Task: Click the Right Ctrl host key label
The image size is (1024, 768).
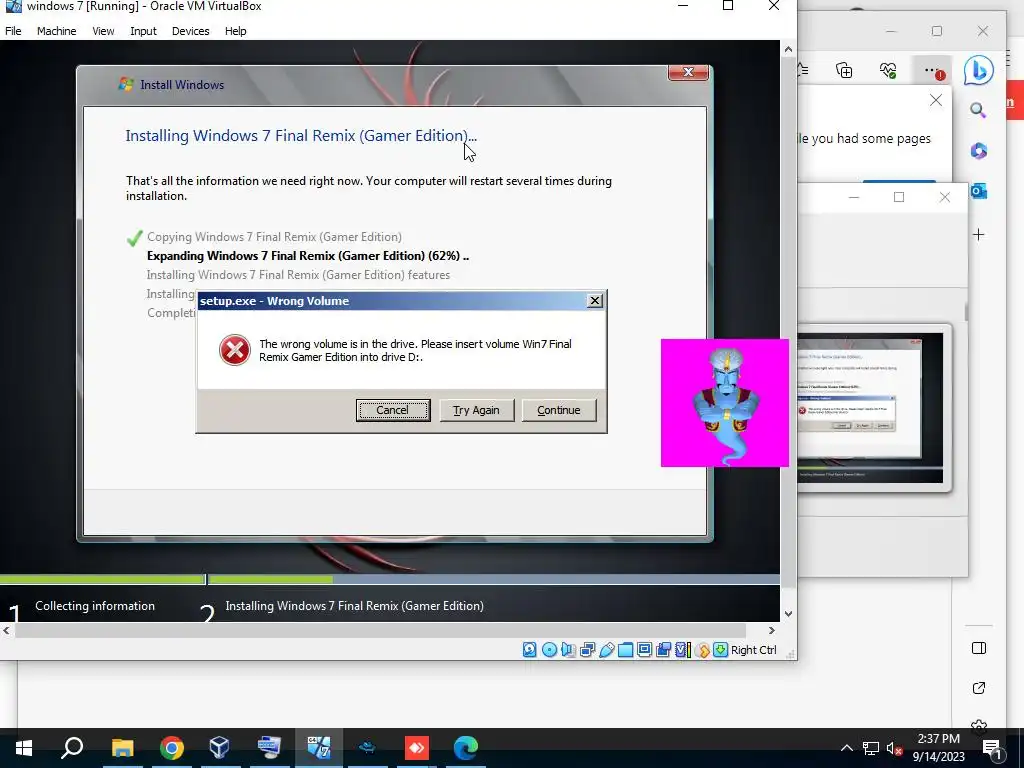Action: (754, 650)
